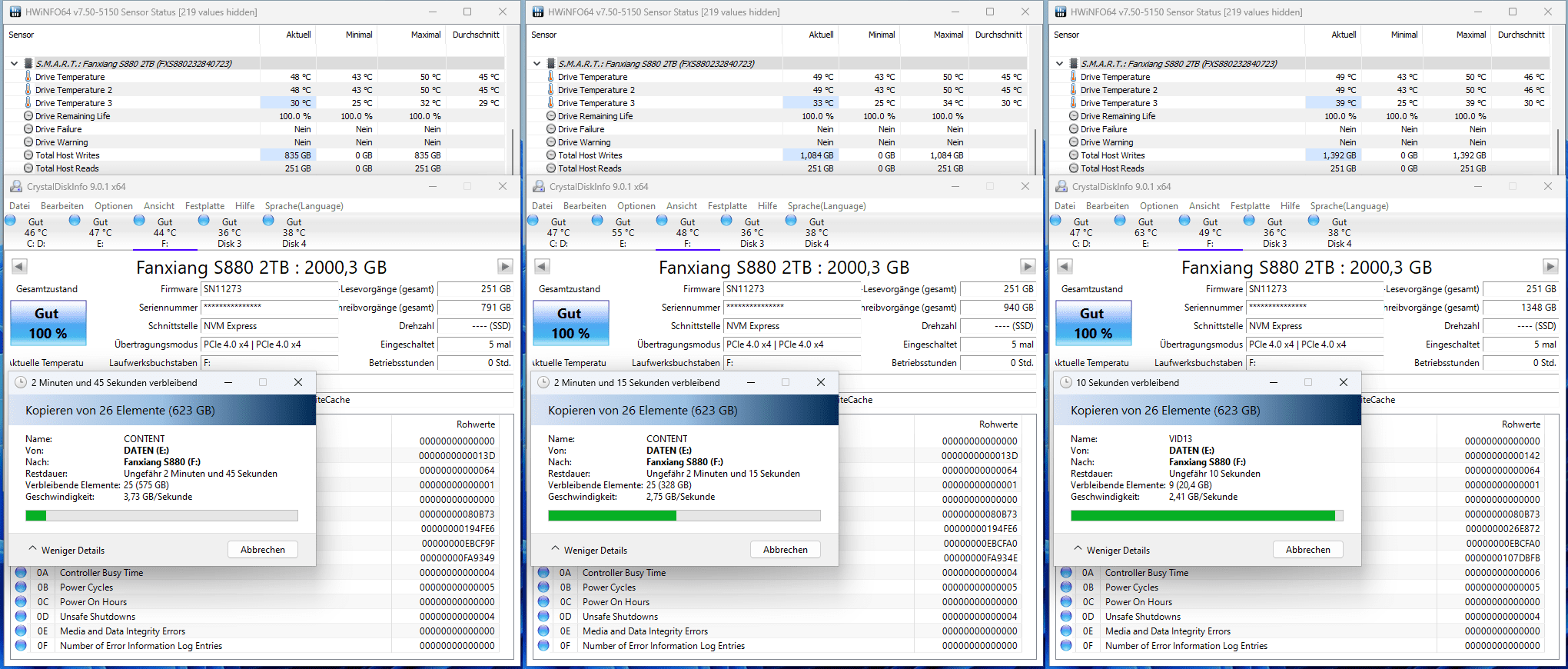Viewport: 1568px width, 669px height.
Task: Click 0F status orb in CrystalDiskInfo with 940 GB written
Action: click(x=543, y=645)
